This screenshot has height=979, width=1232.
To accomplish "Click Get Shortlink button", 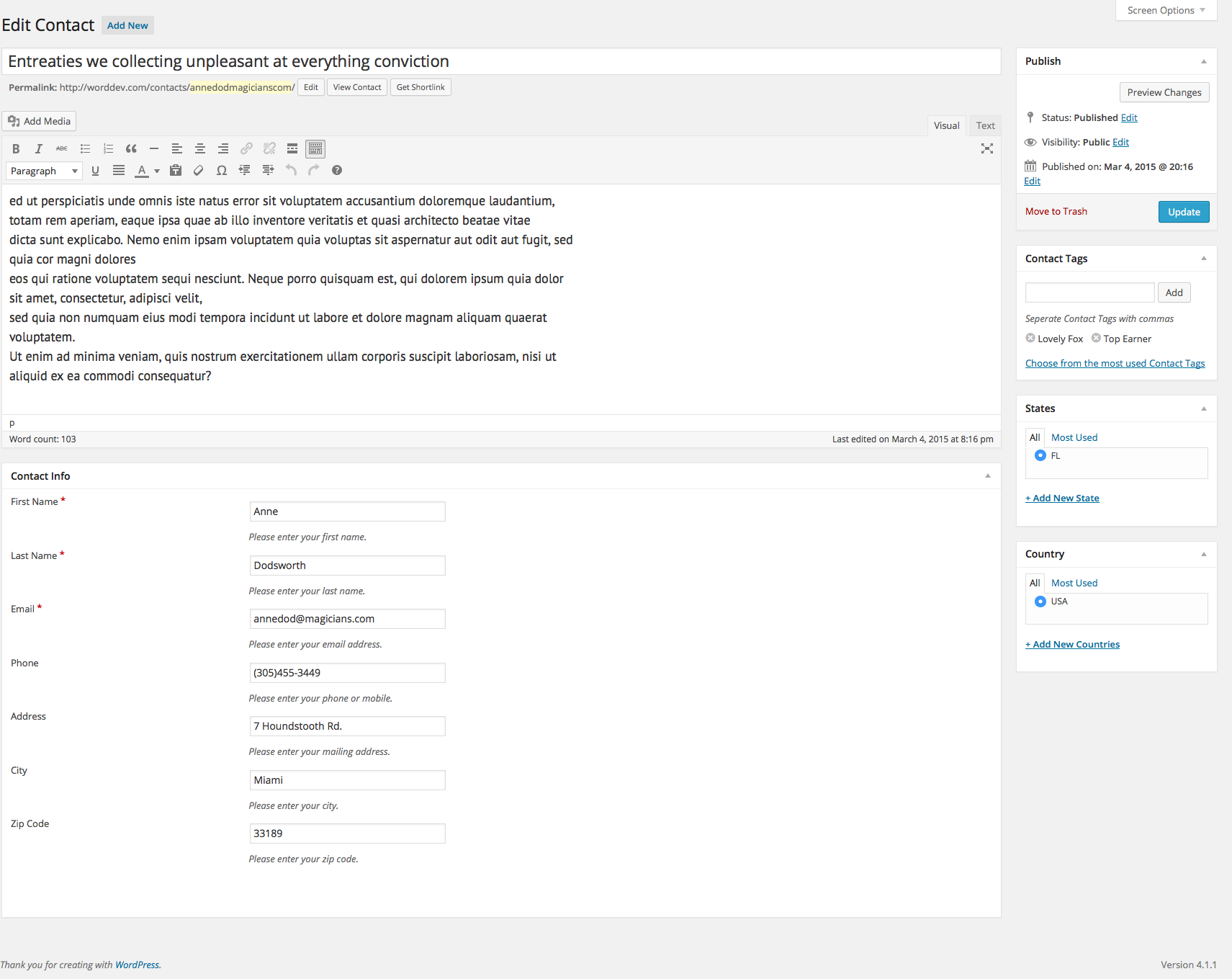I will pos(421,87).
